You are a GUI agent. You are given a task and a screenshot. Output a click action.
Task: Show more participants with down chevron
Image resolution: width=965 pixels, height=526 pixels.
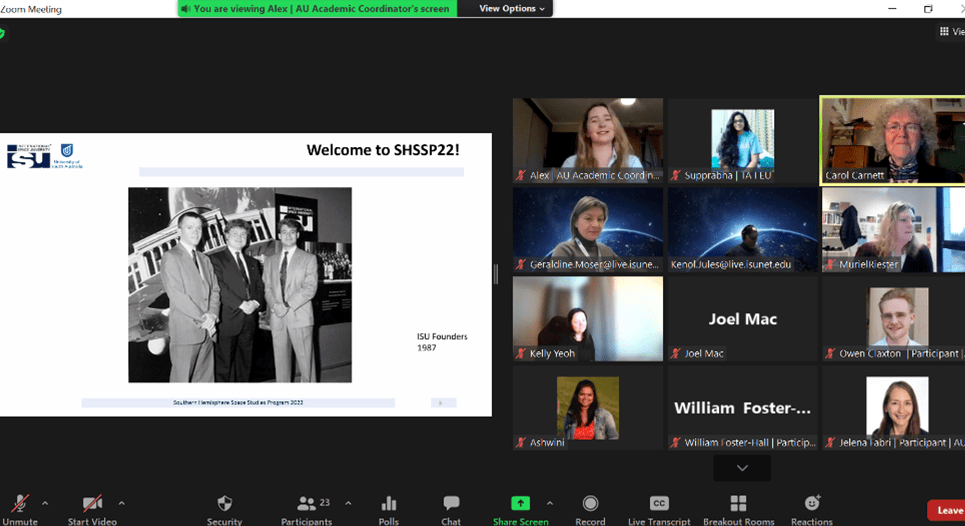(742, 468)
